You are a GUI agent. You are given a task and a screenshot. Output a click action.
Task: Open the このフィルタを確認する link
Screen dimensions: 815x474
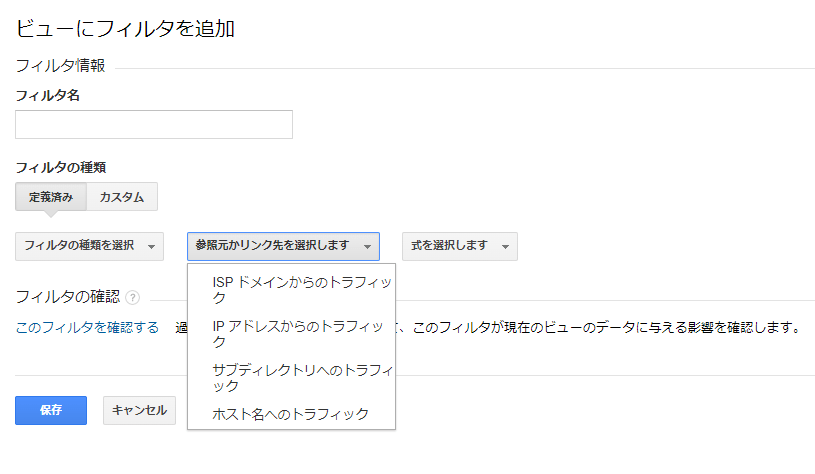tap(87, 327)
